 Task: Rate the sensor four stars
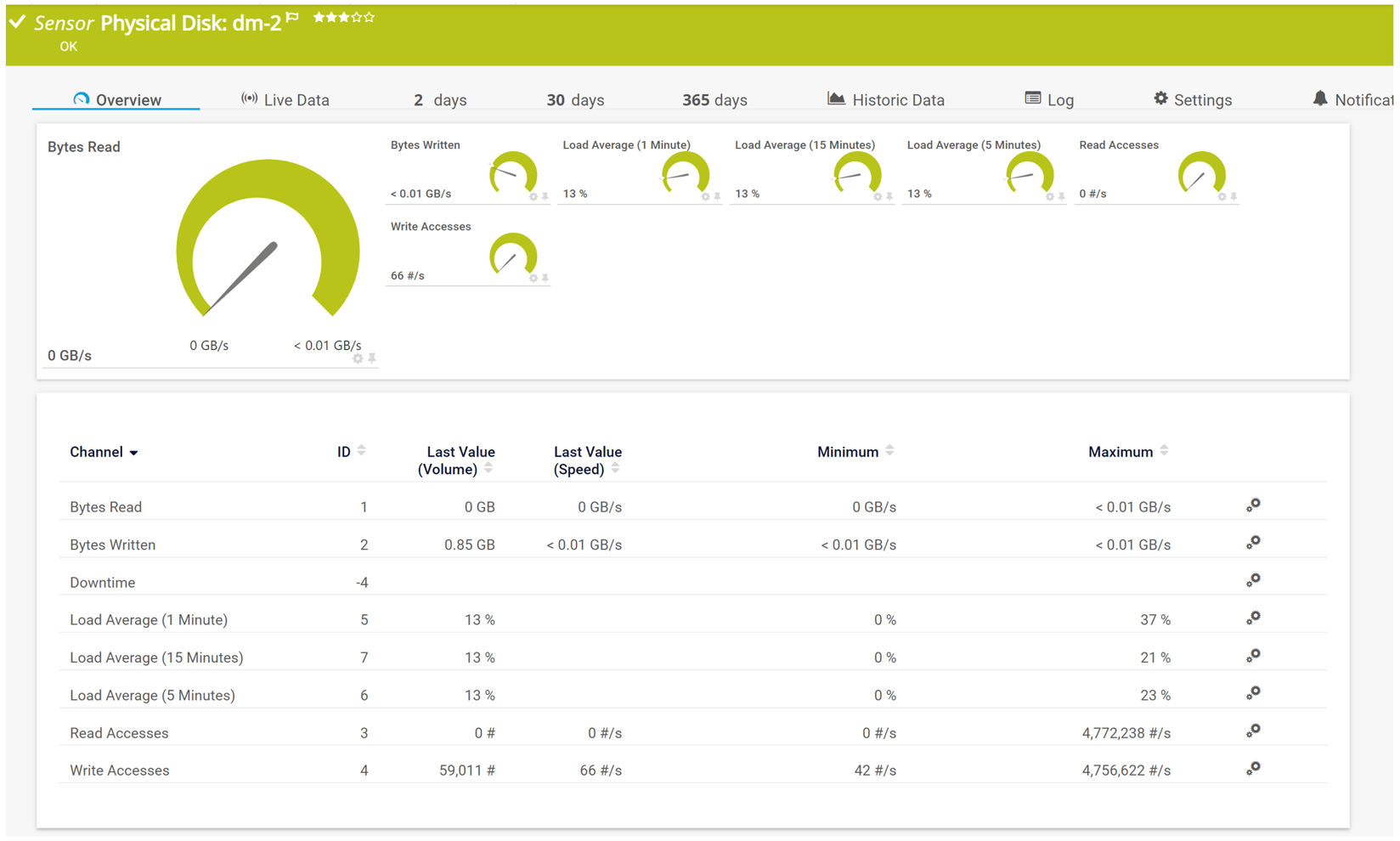tap(354, 15)
